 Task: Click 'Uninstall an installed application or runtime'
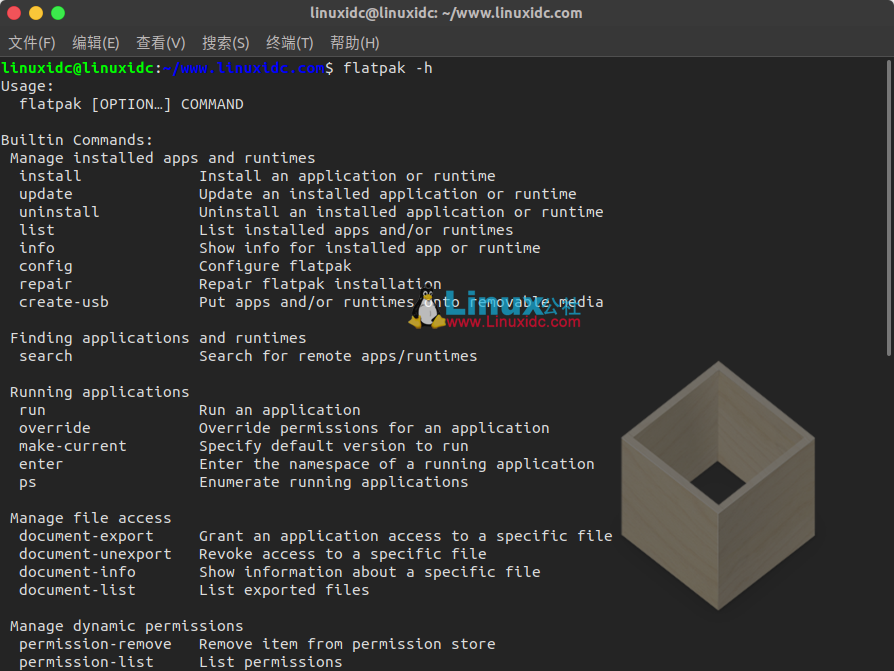pos(401,212)
